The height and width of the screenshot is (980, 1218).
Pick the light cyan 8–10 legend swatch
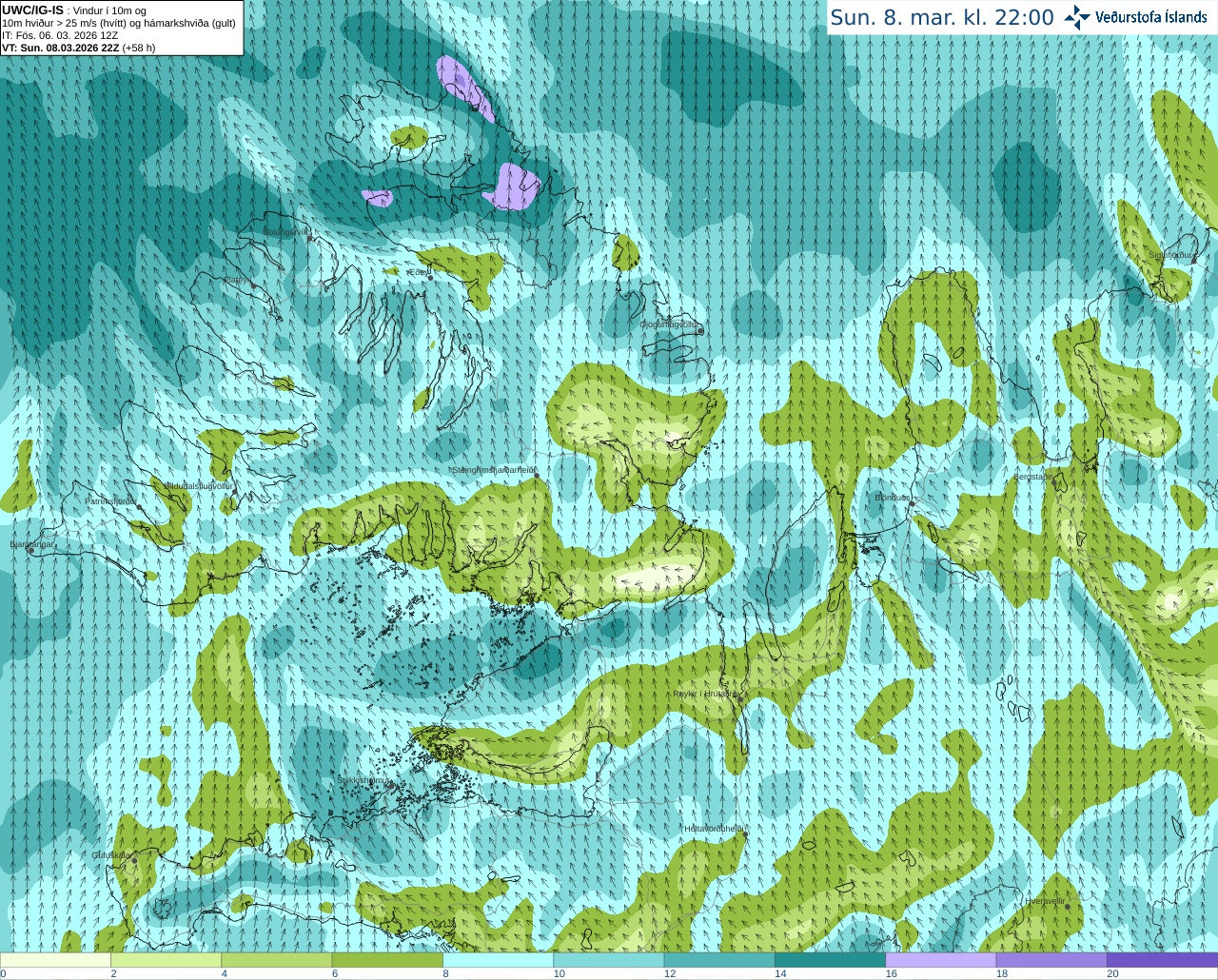pyautogui.click(x=498, y=960)
